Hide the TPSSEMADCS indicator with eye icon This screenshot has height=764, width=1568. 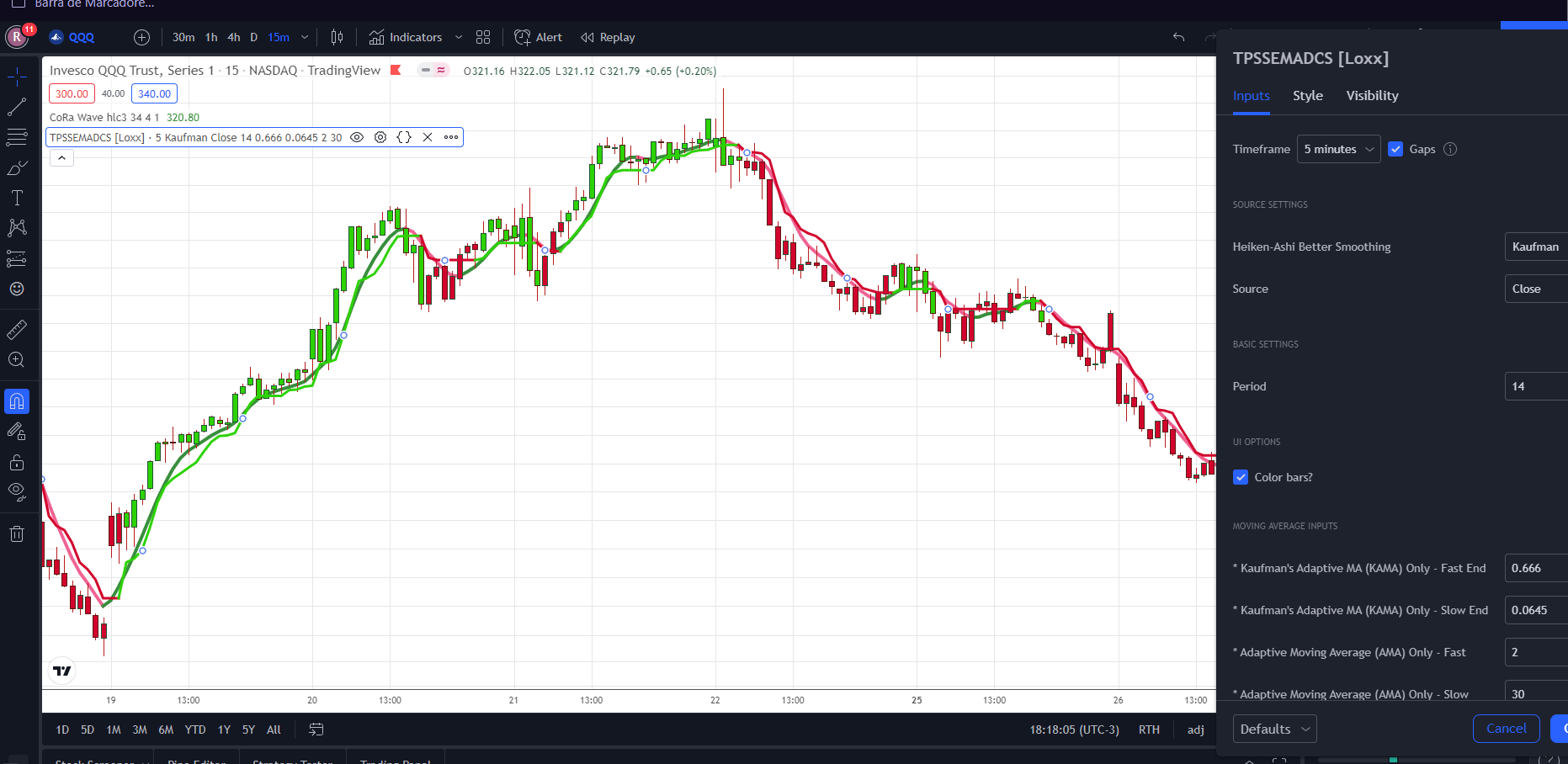pyautogui.click(x=357, y=137)
